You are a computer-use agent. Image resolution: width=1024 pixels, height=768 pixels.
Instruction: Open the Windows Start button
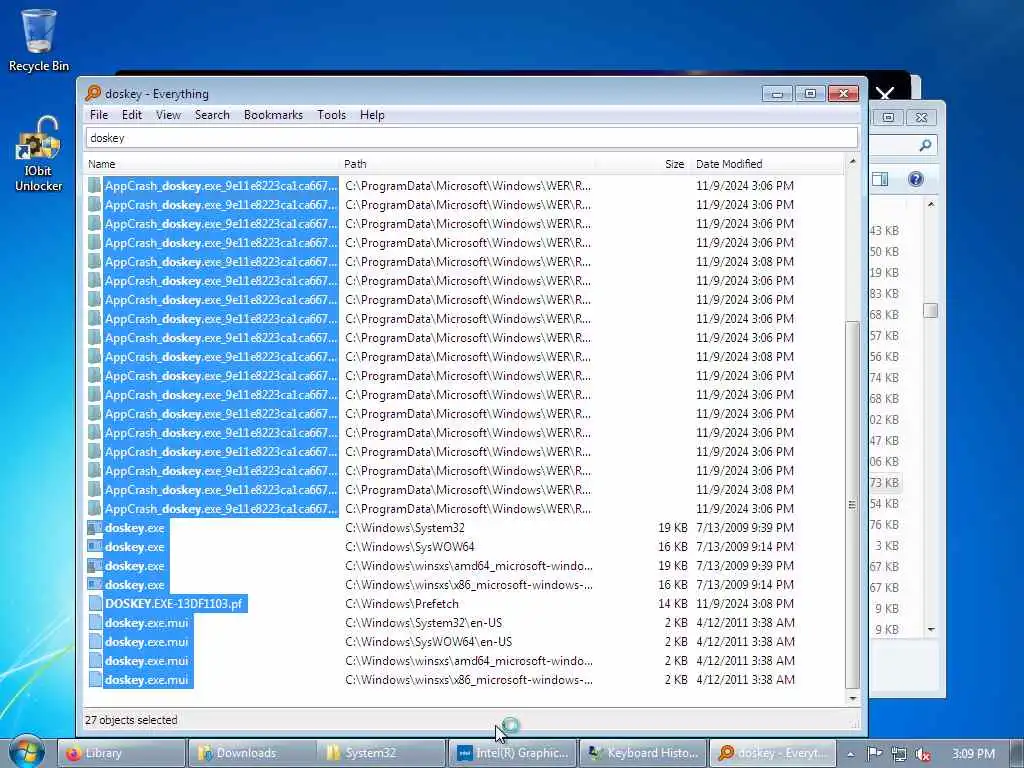pos(26,752)
